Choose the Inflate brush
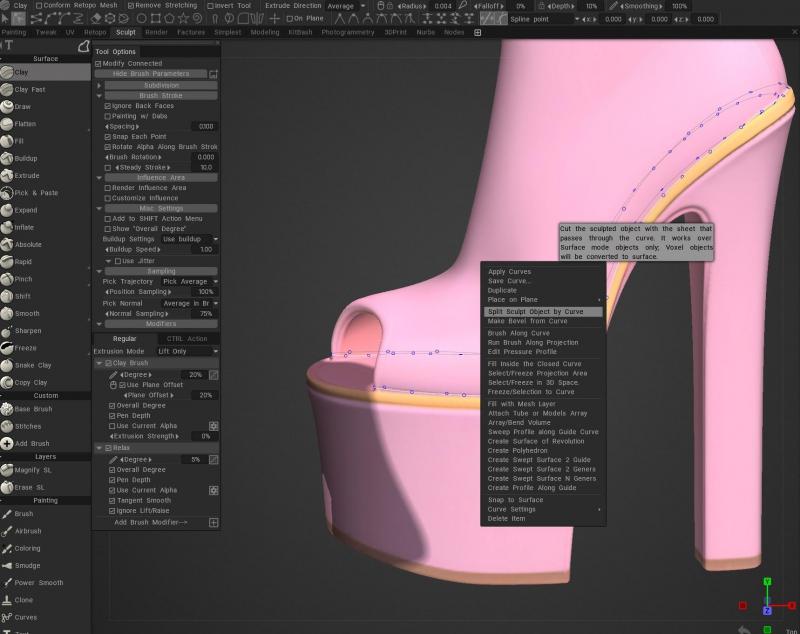Screen dimensions: 800x634 pyautogui.click(x=25, y=228)
